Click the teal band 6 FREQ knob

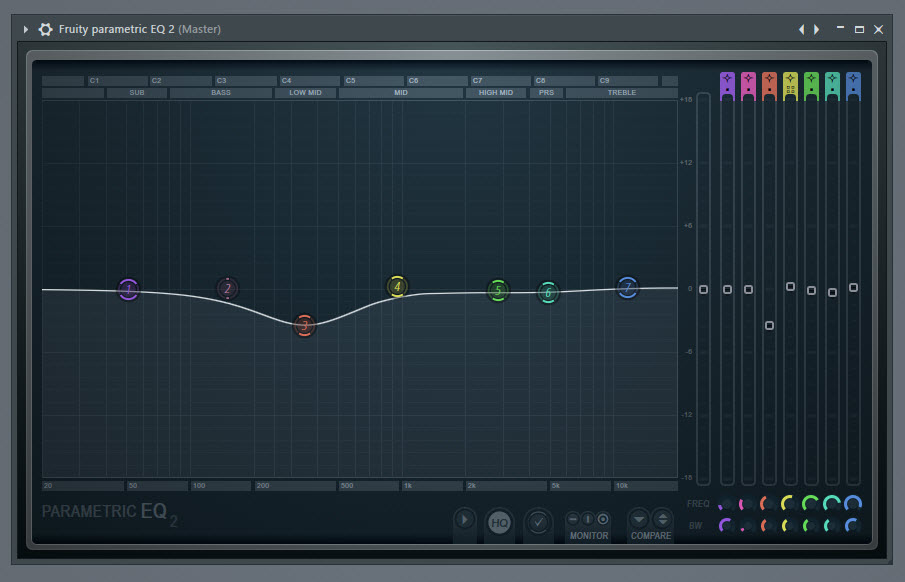(831, 504)
